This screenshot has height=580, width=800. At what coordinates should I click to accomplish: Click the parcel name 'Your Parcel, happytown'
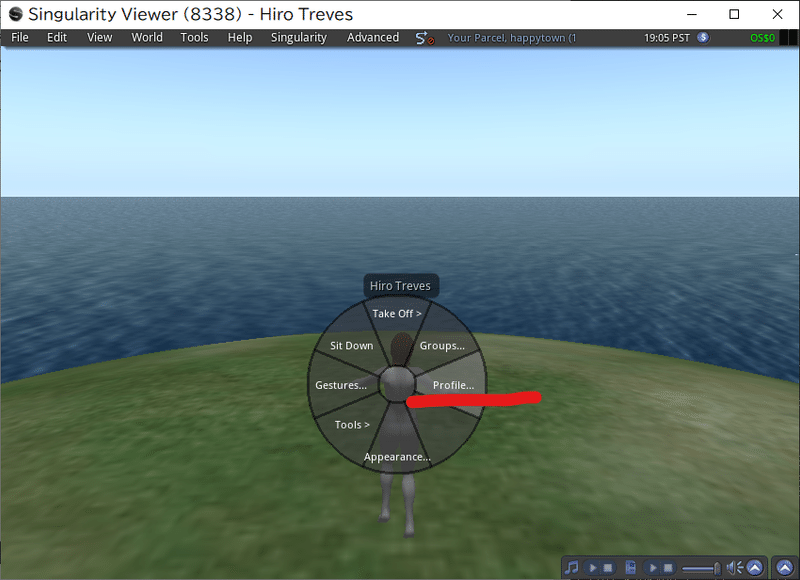pos(512,38)
